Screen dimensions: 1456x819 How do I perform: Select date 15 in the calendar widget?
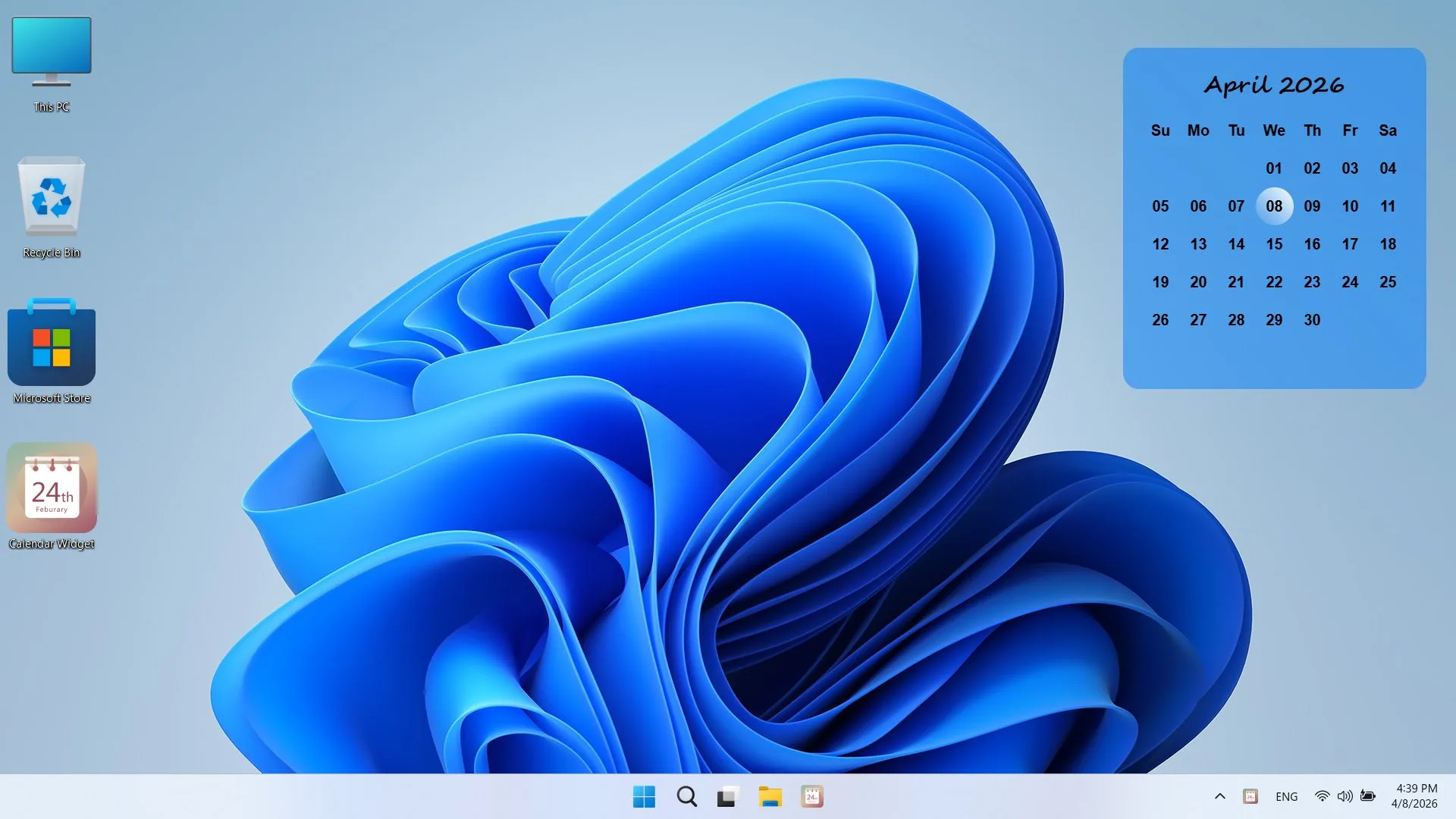point(1274,244)
